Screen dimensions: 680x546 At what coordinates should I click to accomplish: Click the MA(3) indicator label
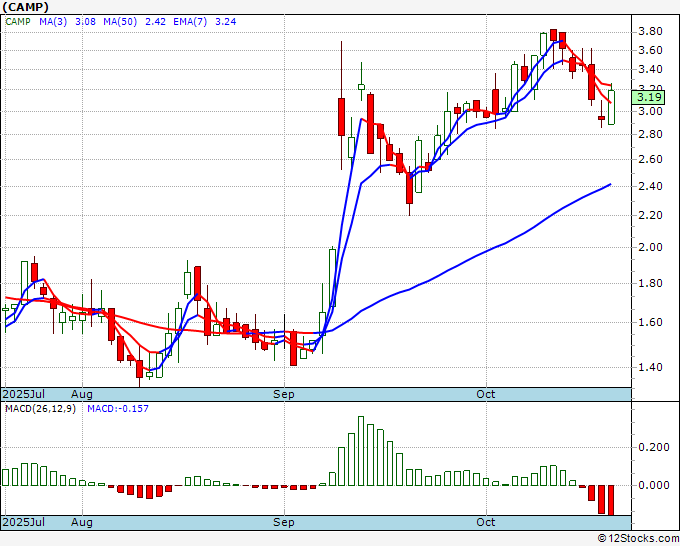(53, 22)
